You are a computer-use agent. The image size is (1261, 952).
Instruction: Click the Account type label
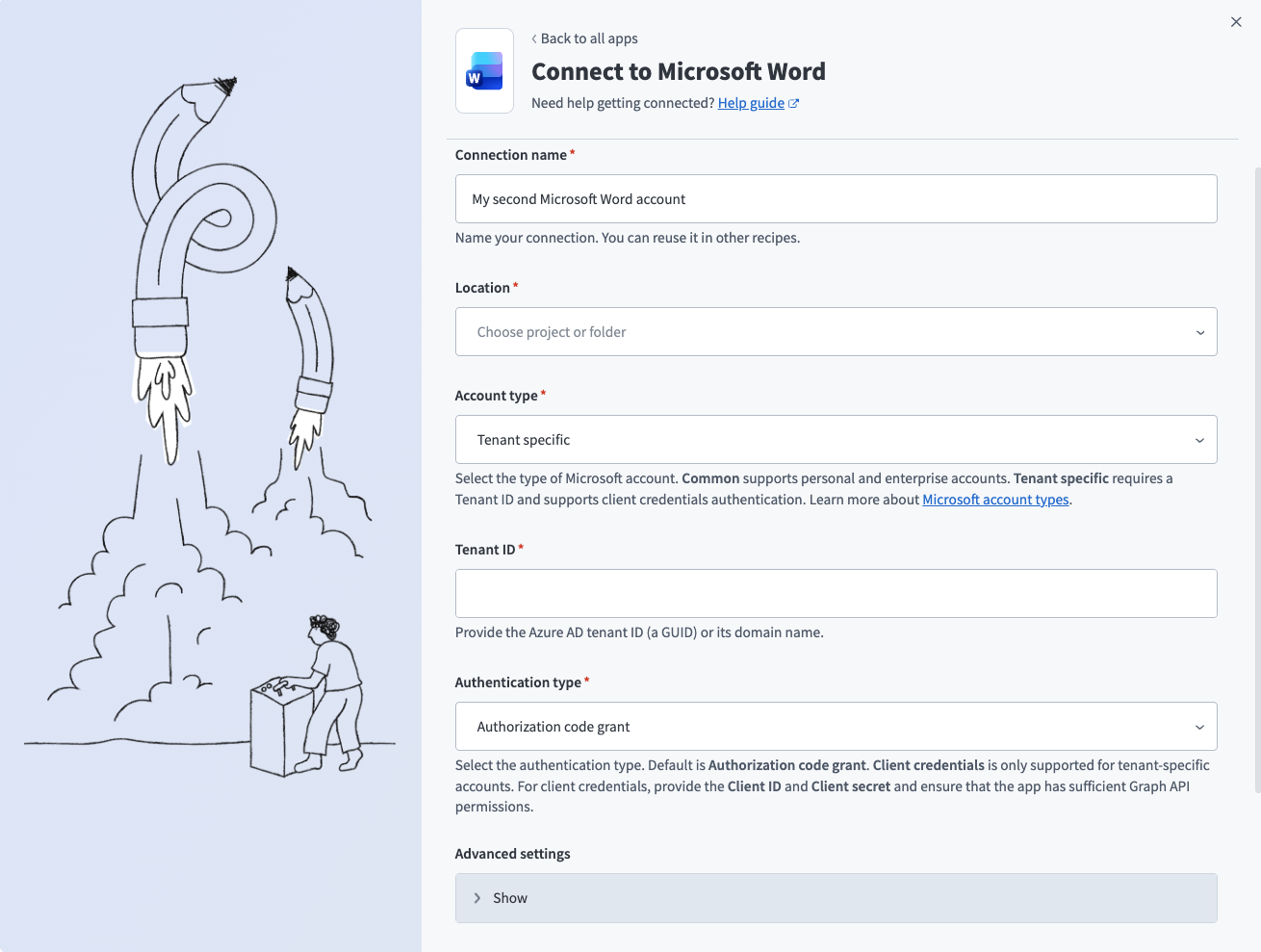(x=496, y=396)
